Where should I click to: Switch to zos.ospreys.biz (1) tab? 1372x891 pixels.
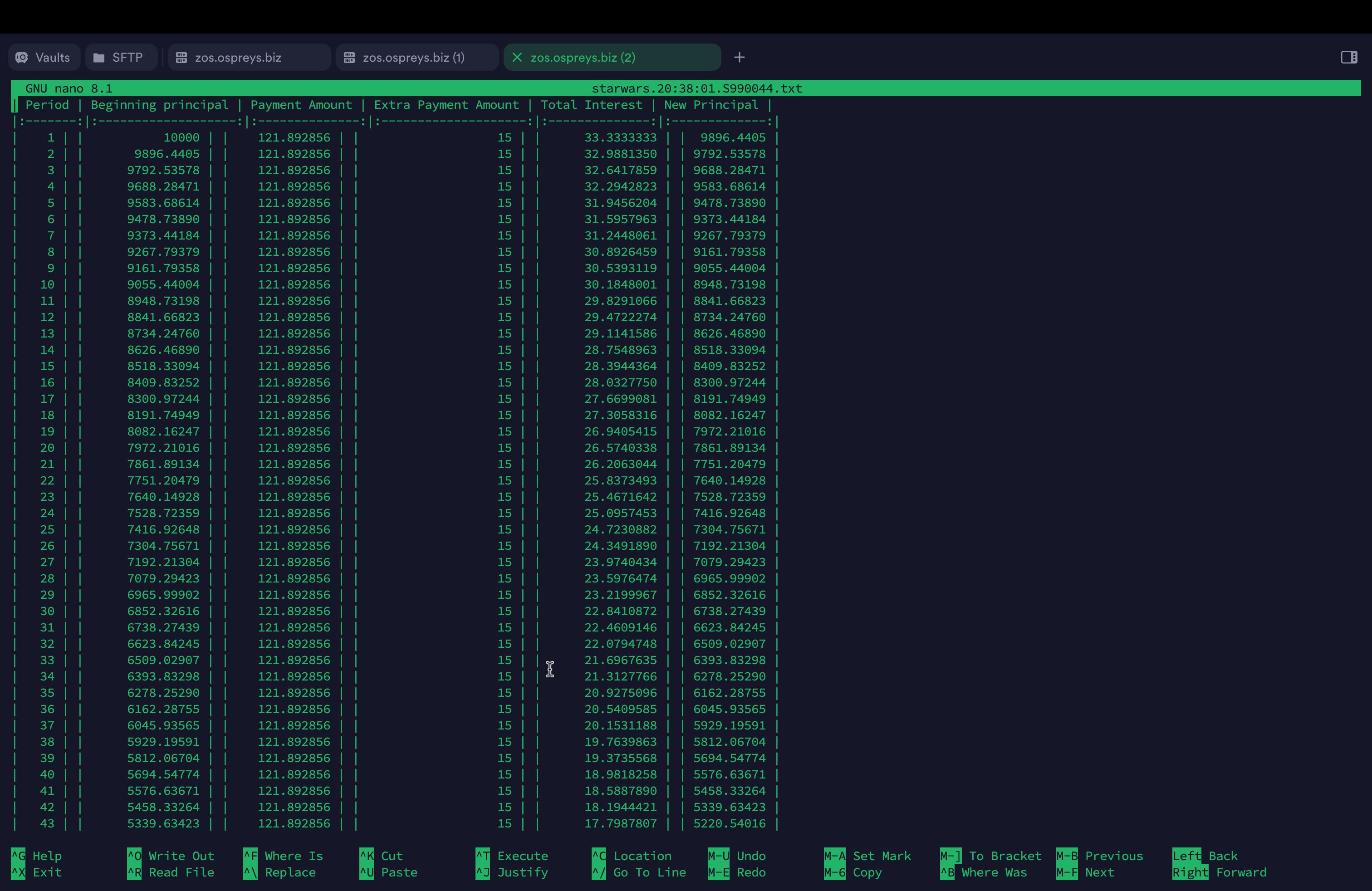(x=413, y=58)
